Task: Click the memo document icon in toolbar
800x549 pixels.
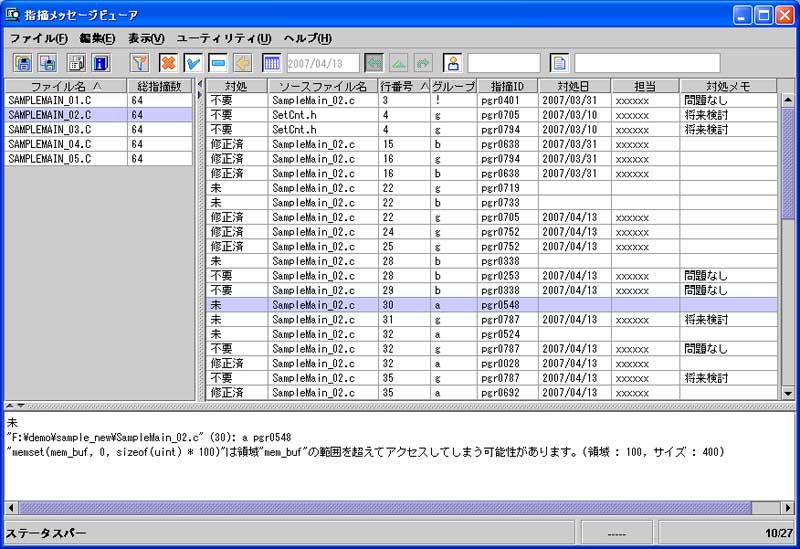Action: 560,63
